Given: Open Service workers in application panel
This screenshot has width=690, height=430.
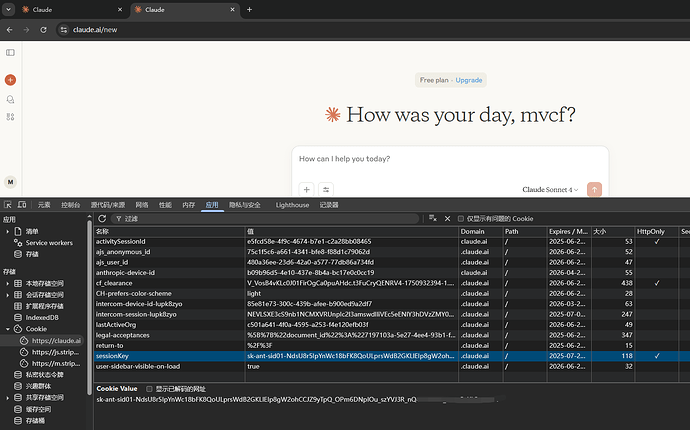Looking at the screenshot, I should coord(49,243).
